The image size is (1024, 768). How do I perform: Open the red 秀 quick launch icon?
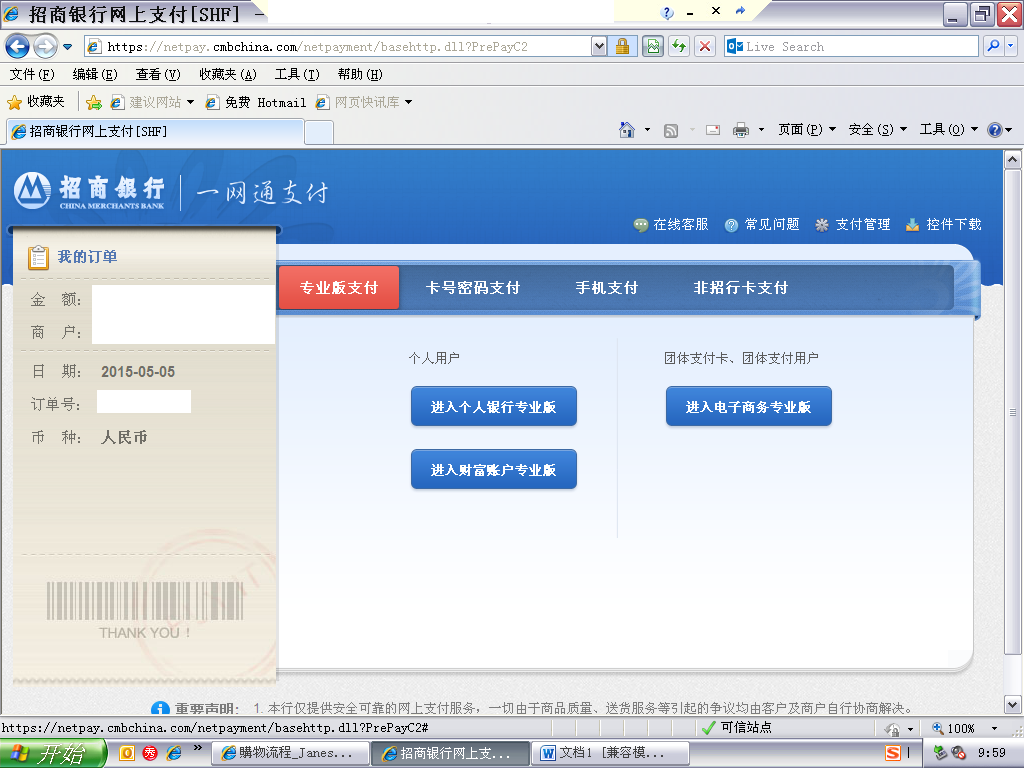pyautogui.click(x=150, y=753)
